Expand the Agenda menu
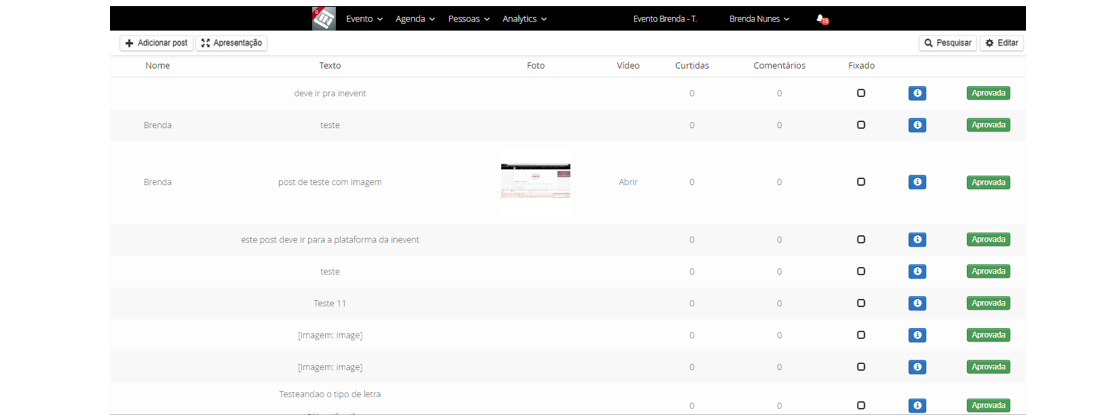1117x415 pixels. (415, 19)
